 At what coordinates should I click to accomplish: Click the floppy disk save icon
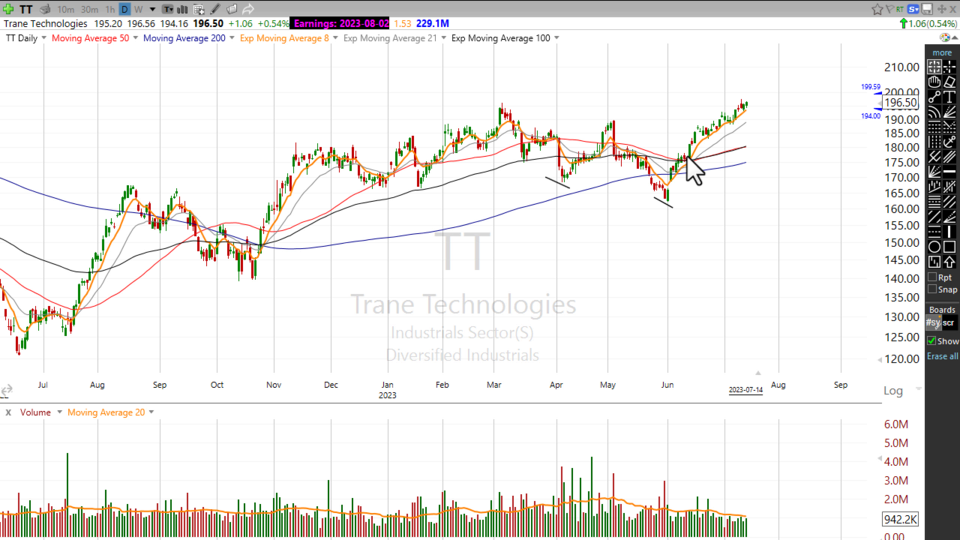[928, 9]
